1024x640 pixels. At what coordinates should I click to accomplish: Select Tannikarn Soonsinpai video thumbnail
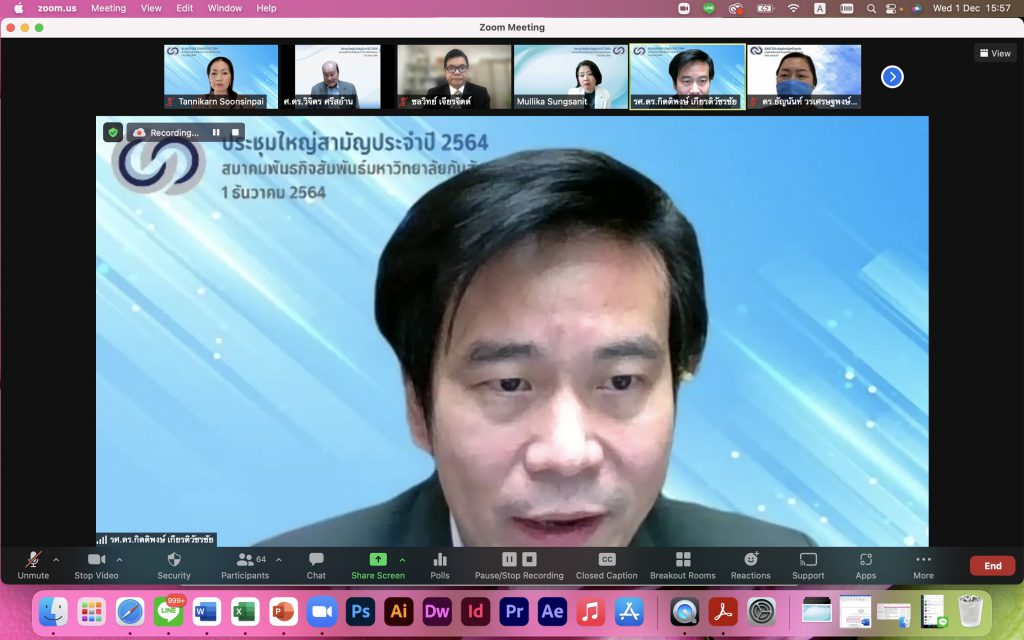[221, 76]
